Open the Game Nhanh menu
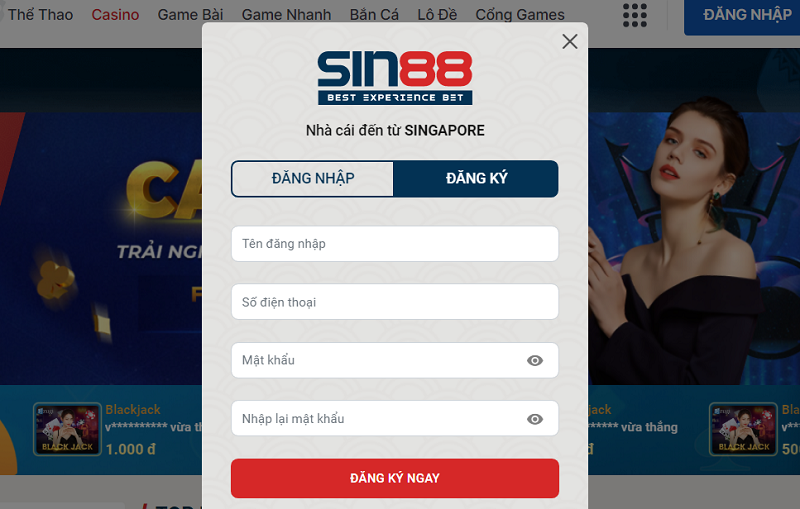The image size is (800, 509). point(286,15)
